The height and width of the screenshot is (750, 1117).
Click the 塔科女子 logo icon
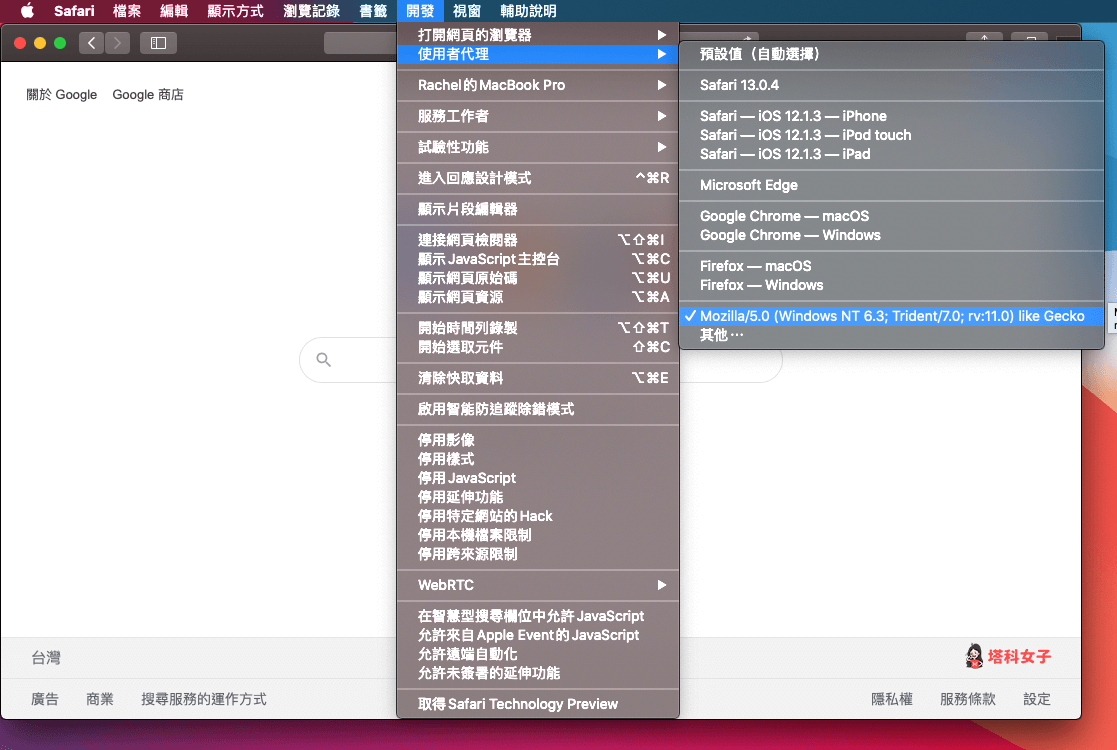975,656
